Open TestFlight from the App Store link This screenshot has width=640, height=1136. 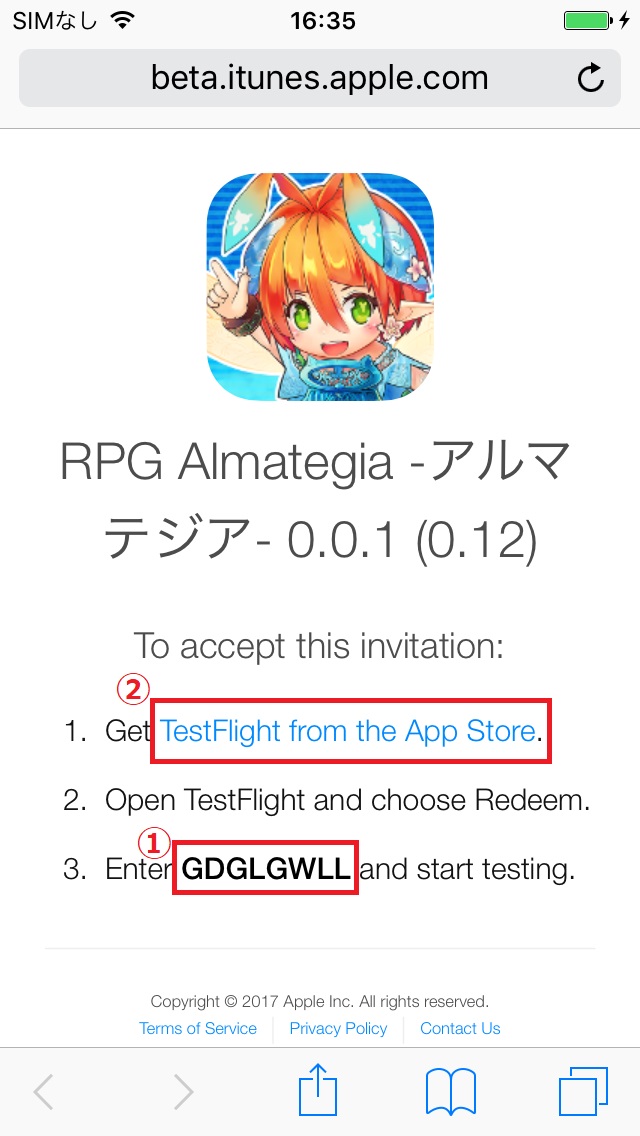(x=347, y=731)
